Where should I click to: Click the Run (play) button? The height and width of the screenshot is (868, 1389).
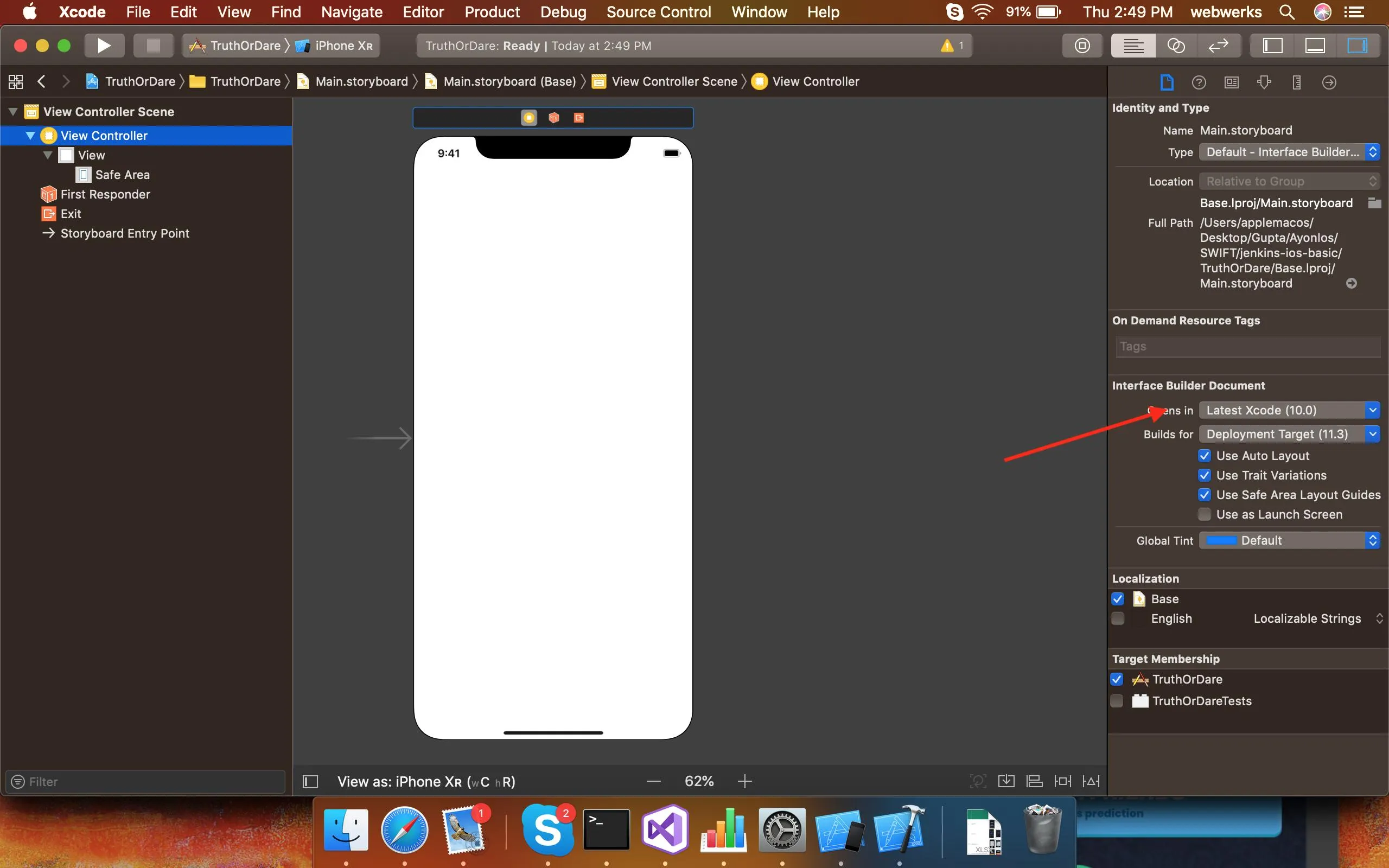point(104,46)
